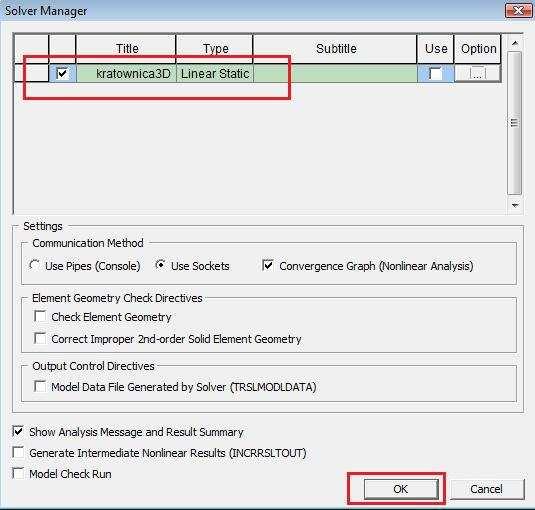Click the Option column header

click(478, 49)
